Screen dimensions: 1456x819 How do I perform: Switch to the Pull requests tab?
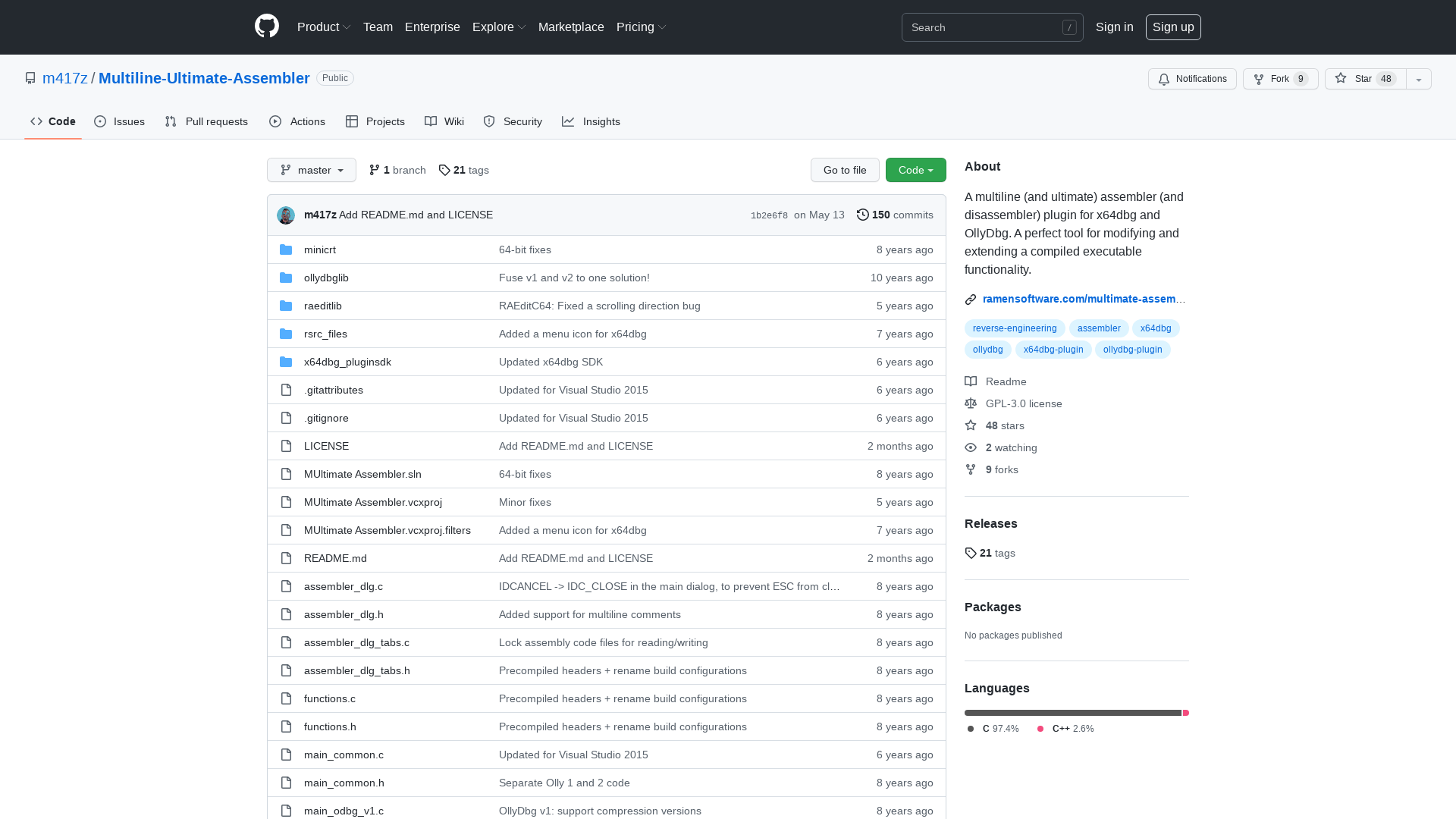pyautogui.click(x=206, y=121)
